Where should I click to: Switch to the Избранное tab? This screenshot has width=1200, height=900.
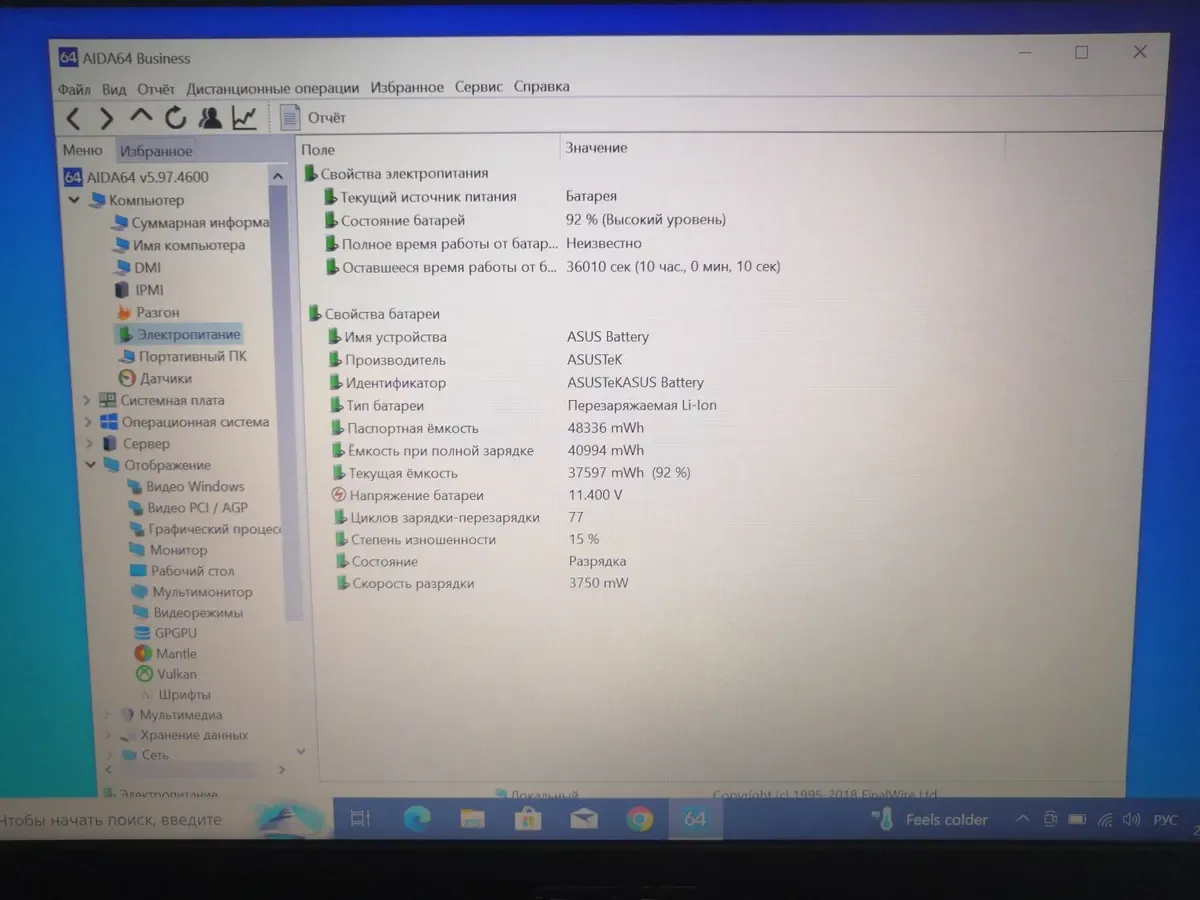point(156,151)
